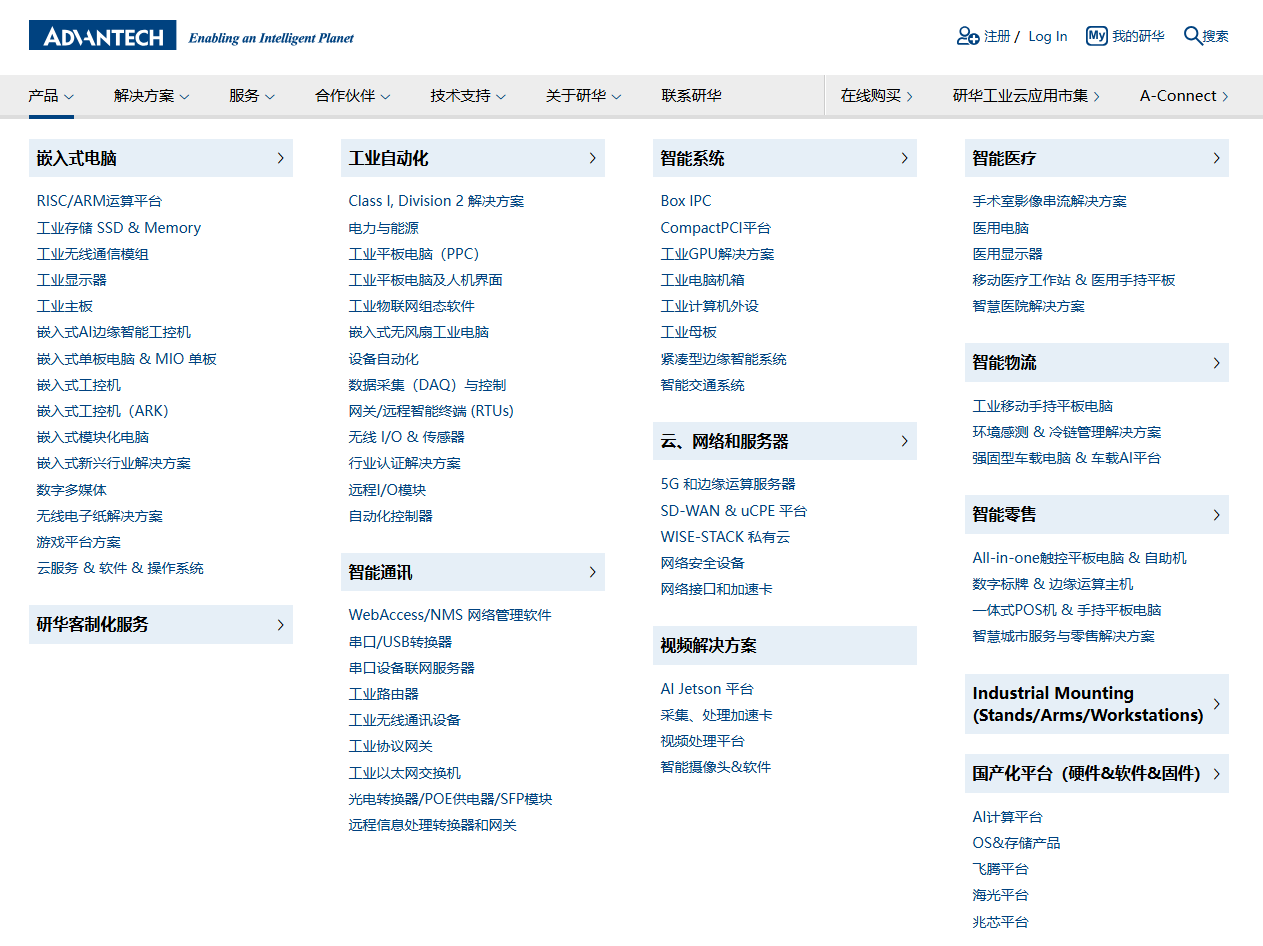The height and width of the screenshot is (946, 1263).
Task: Expand the 工业自动化 category arrow
Action: pyautogui.click(x=593, y=158)
